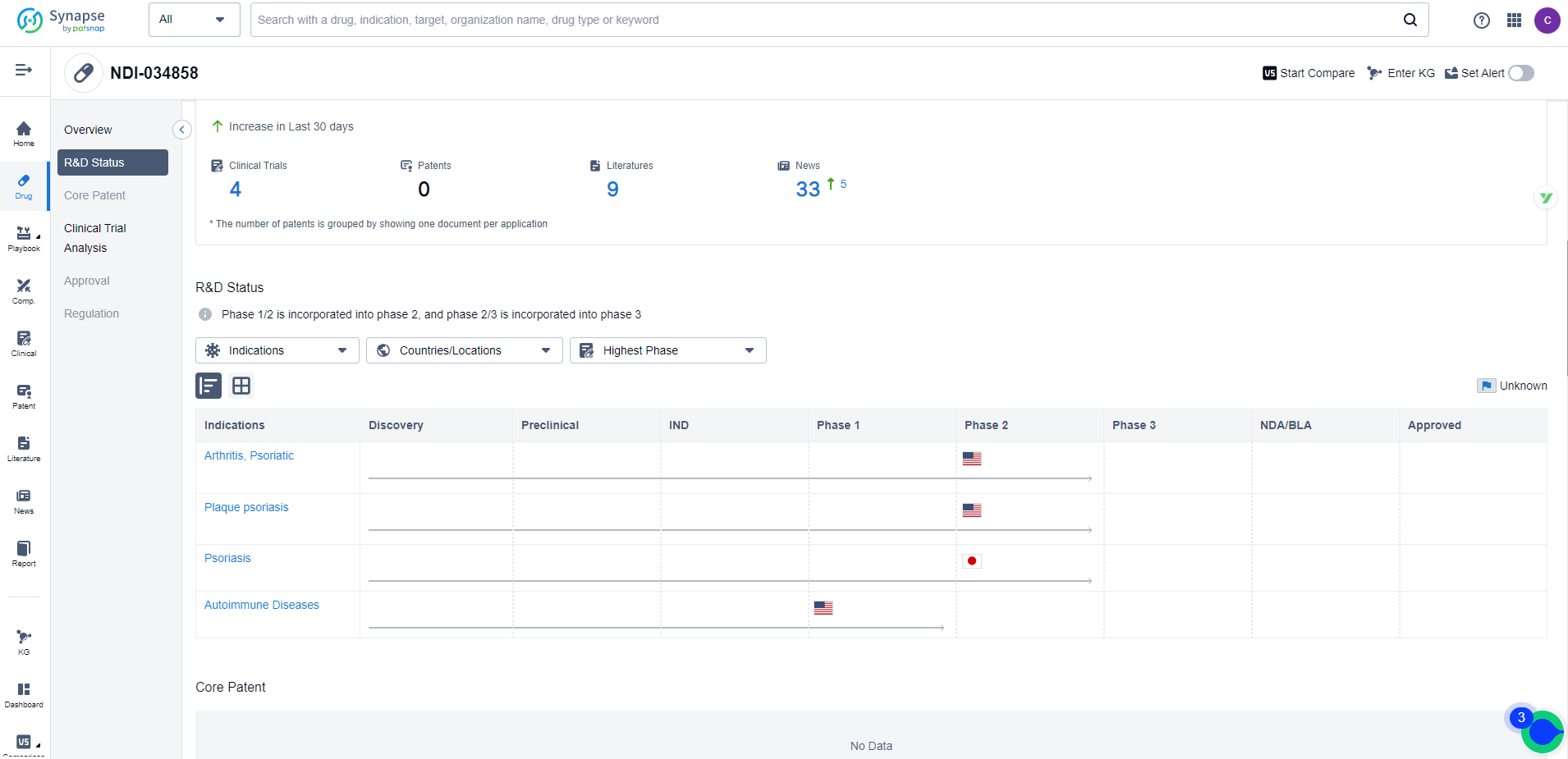
Task: Click the Literatures count 9
Action: pos(612,190)
